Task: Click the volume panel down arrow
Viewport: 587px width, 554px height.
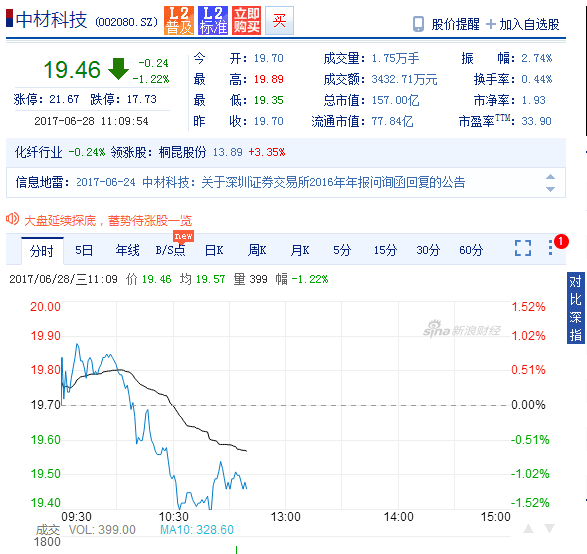Action: pyautogui.click(x=549, y=529)
